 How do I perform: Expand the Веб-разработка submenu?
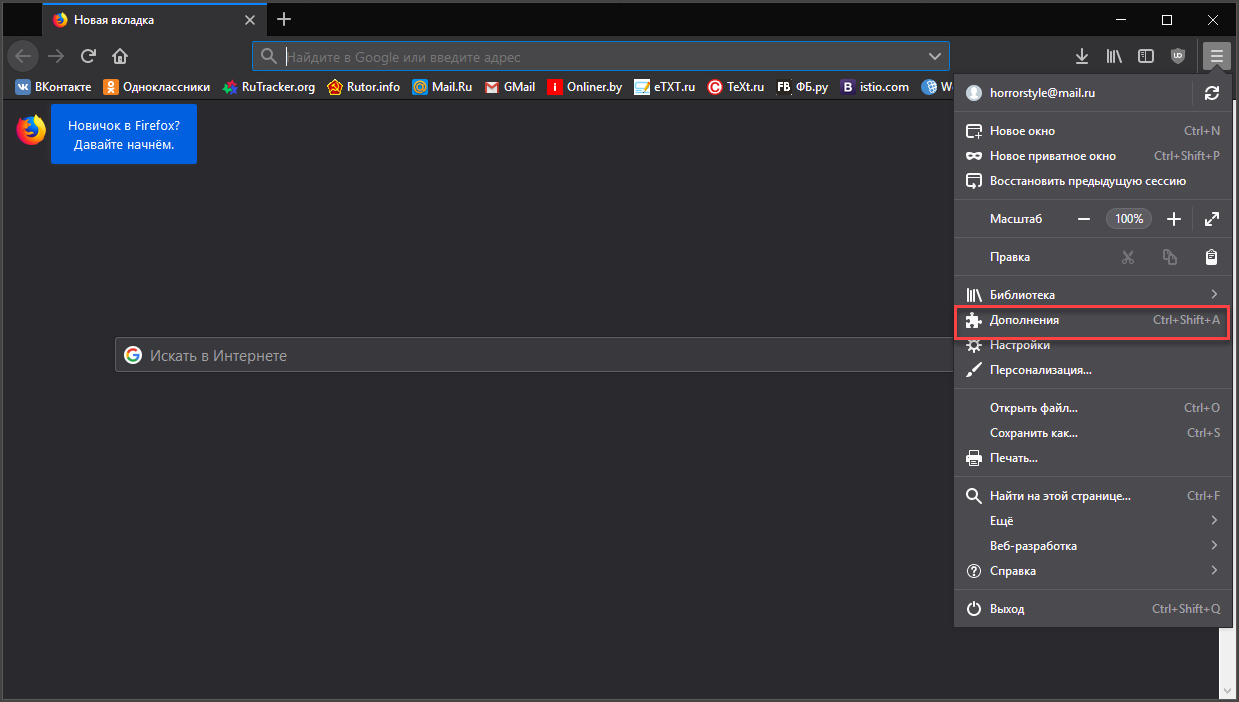click(x=1093, y=546)
